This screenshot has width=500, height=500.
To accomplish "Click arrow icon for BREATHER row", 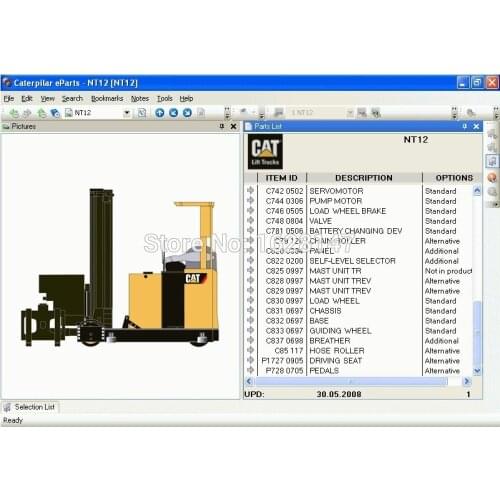I will pos(250,340).
